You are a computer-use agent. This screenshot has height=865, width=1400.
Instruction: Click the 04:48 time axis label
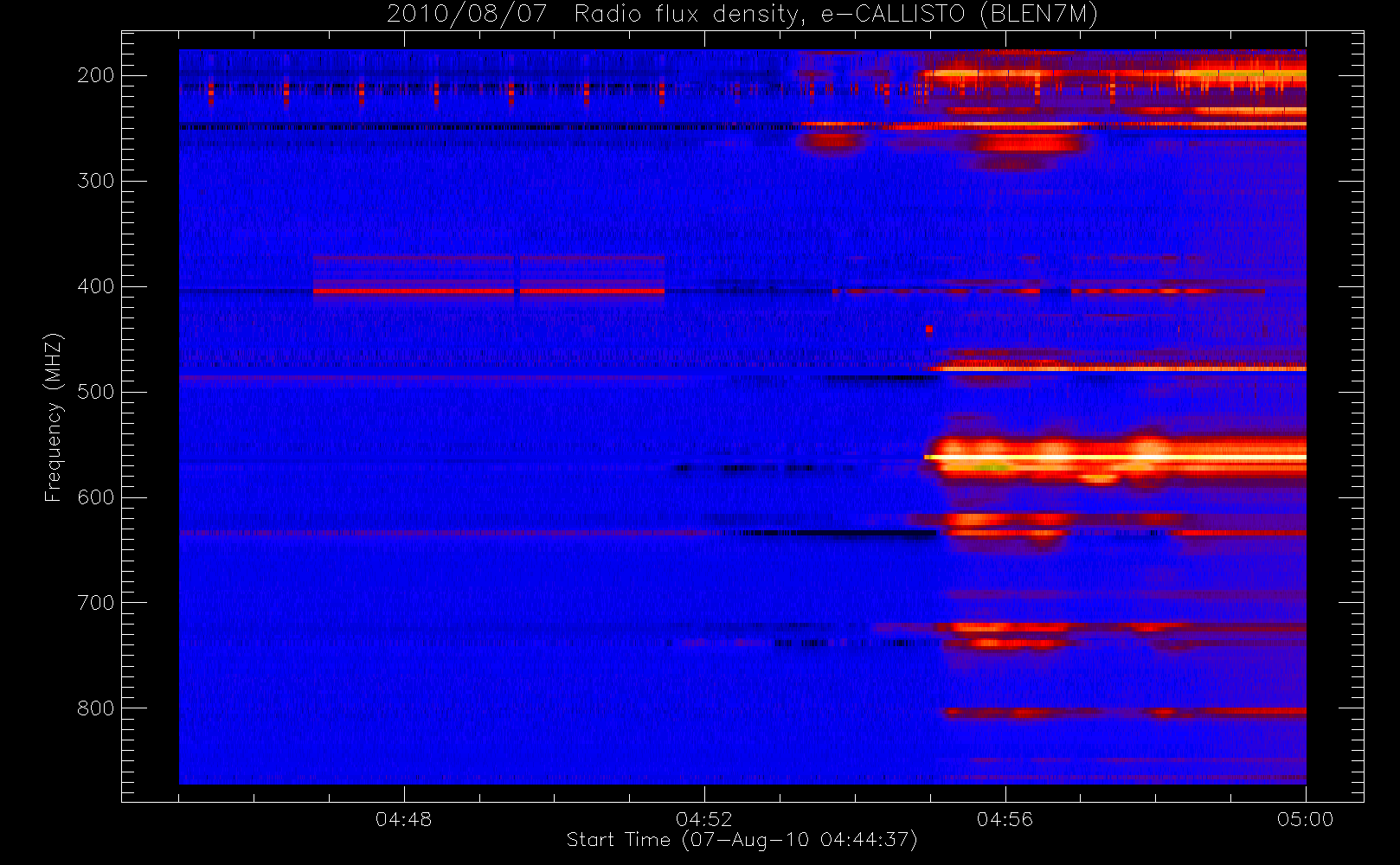point(403,819)
